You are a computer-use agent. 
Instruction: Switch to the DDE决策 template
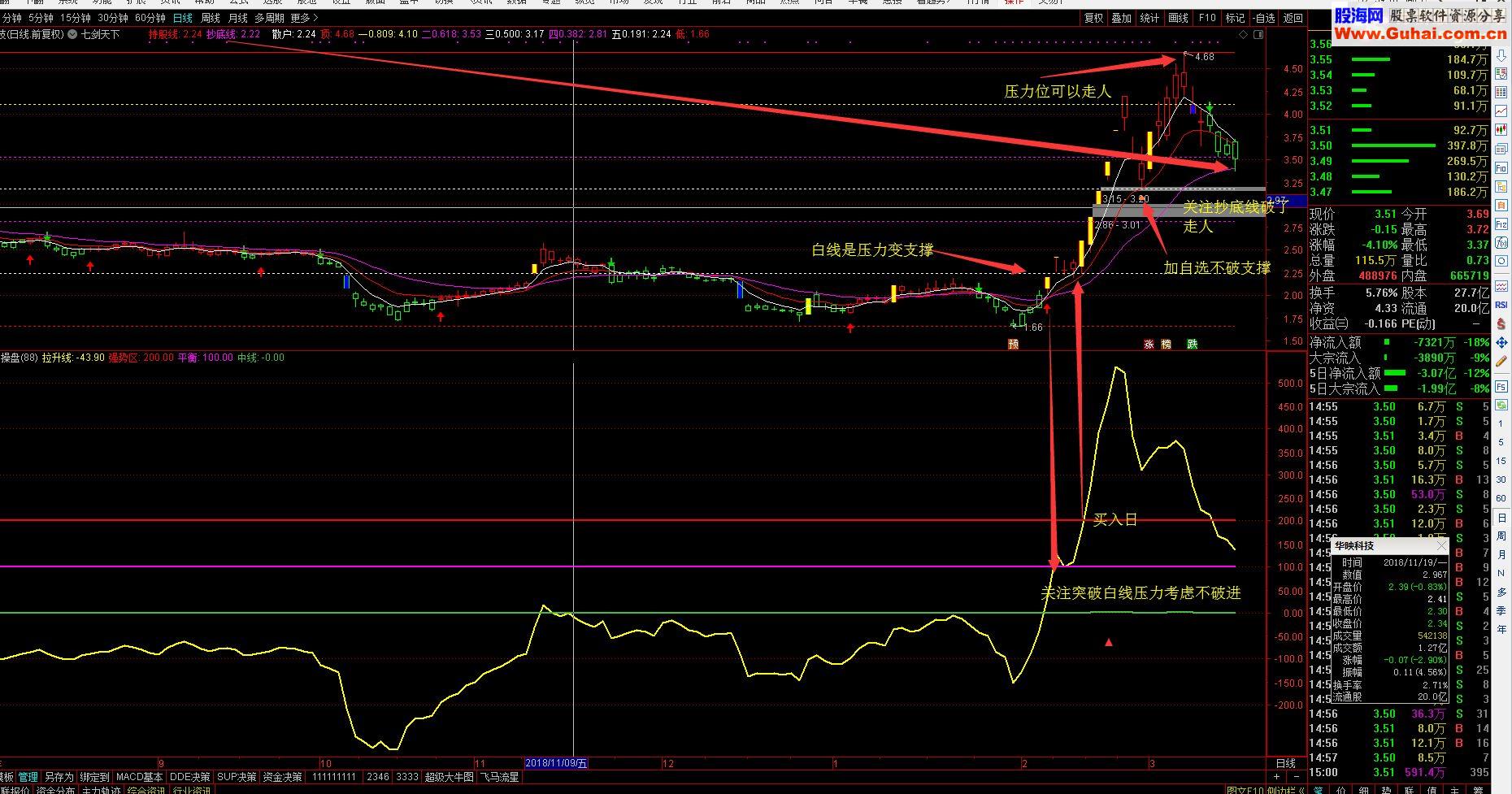(x=189, y=777)
